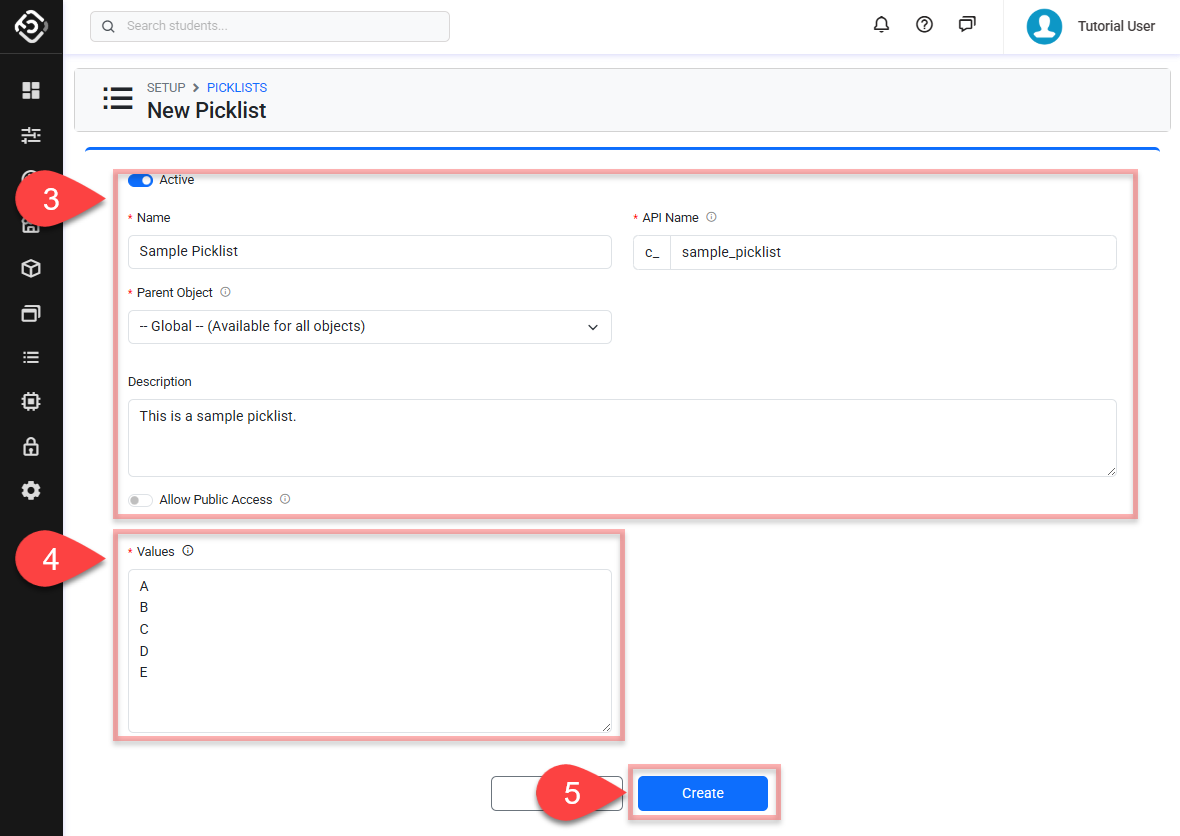Open the gear settings icon in sidebar
The width and height of the screenshot is (1180, 836).
[x=31, y=490]
